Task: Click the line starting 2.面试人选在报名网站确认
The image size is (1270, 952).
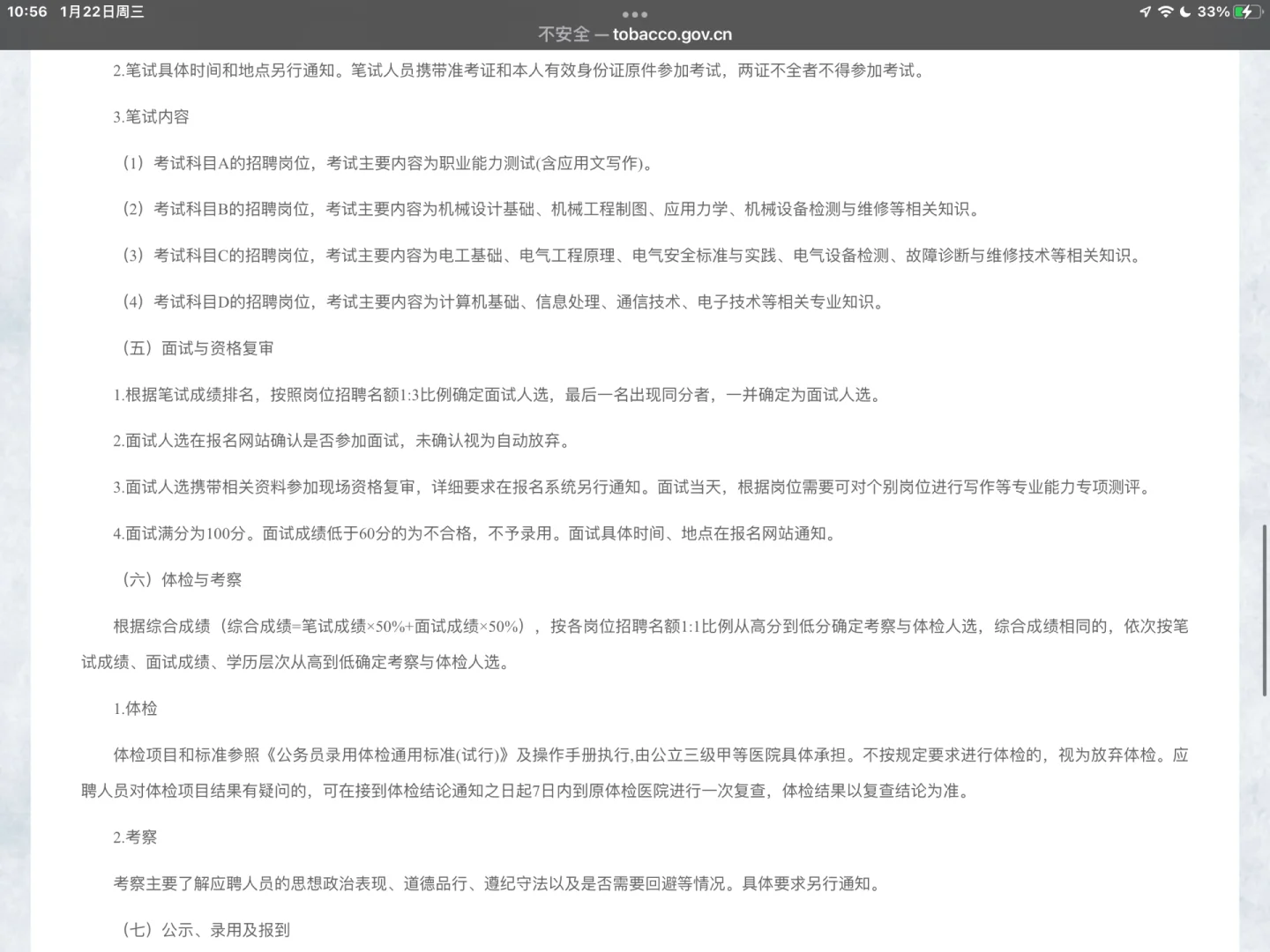Action: coord(341,441)
